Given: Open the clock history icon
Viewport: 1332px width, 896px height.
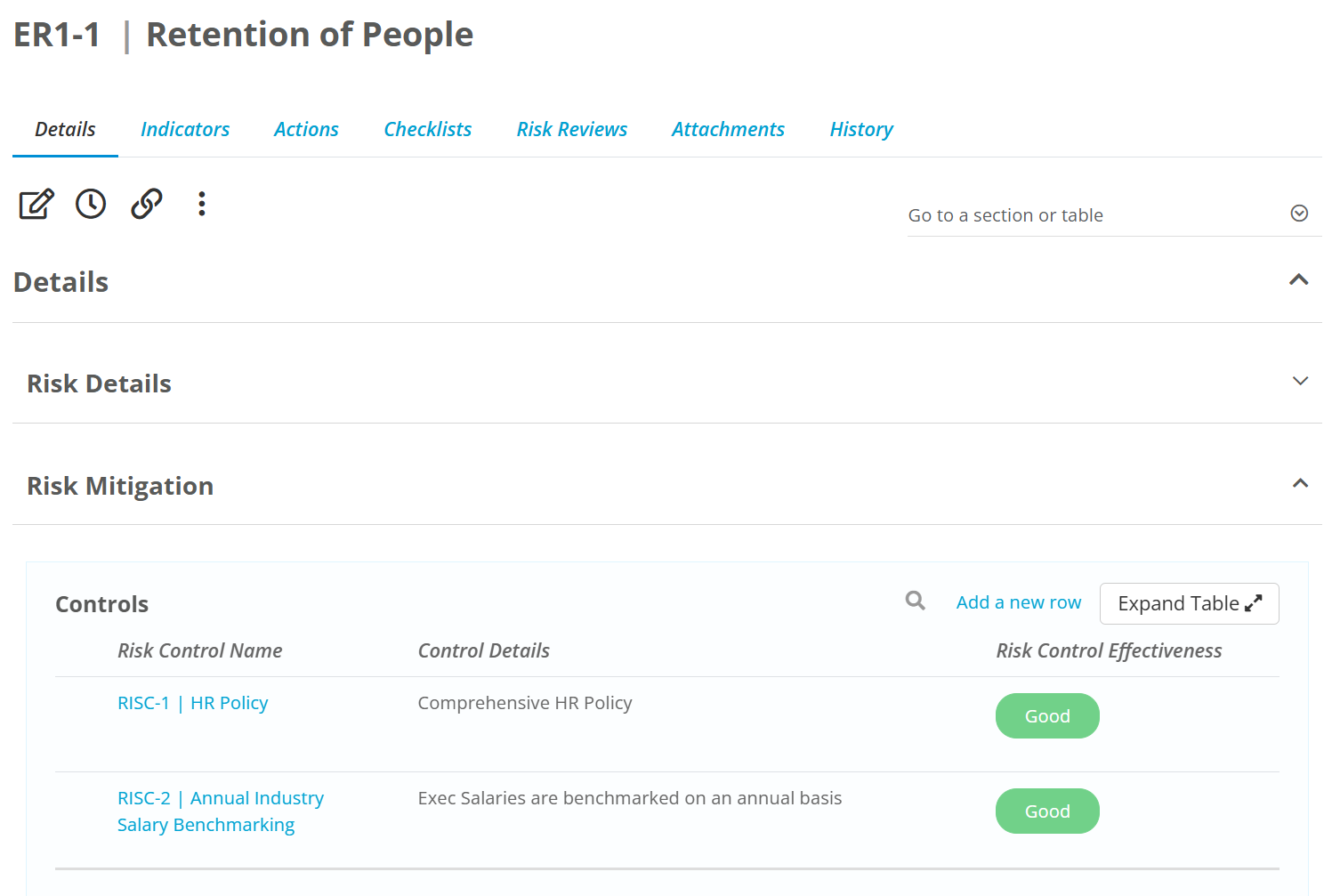Looking at the screenshot, I should (91, 204).
